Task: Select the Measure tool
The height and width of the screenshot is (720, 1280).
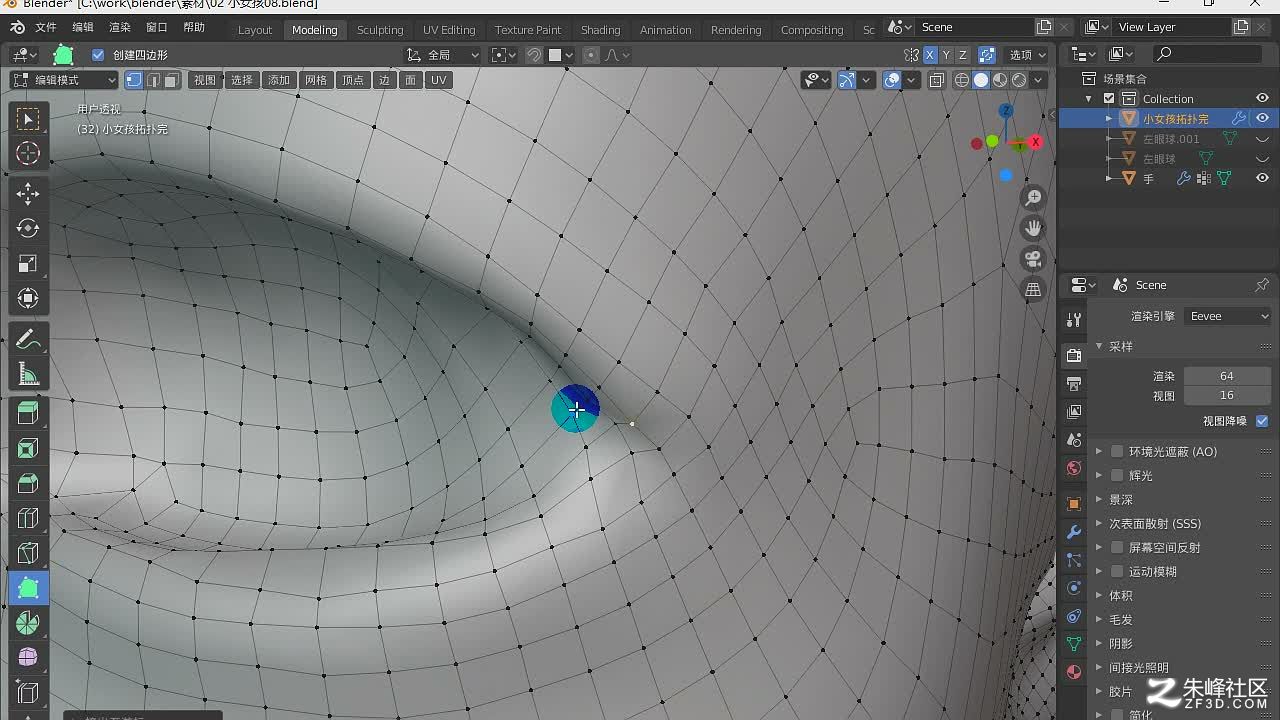Action: pyautogui.click(x=28, y=374)
